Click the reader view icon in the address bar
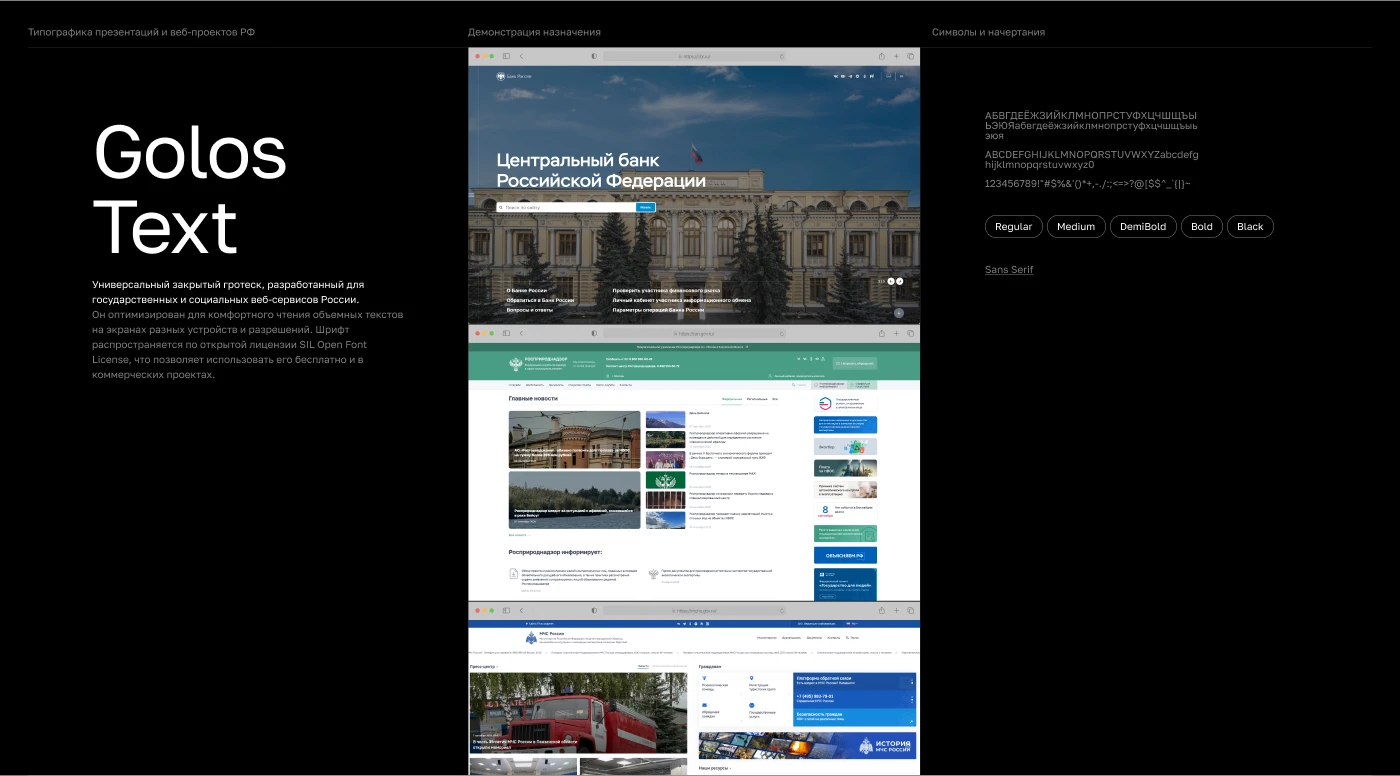1400x776 pixels. (x=594, y=56)
